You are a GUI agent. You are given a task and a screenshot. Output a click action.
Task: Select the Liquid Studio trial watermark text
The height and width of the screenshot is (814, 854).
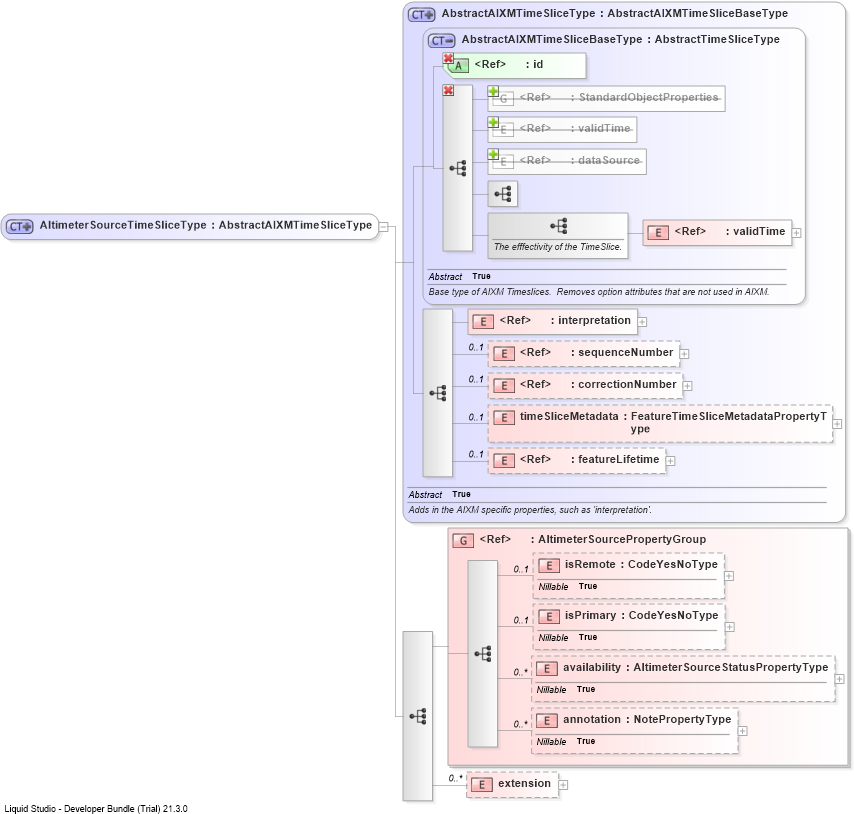[96, 809]
